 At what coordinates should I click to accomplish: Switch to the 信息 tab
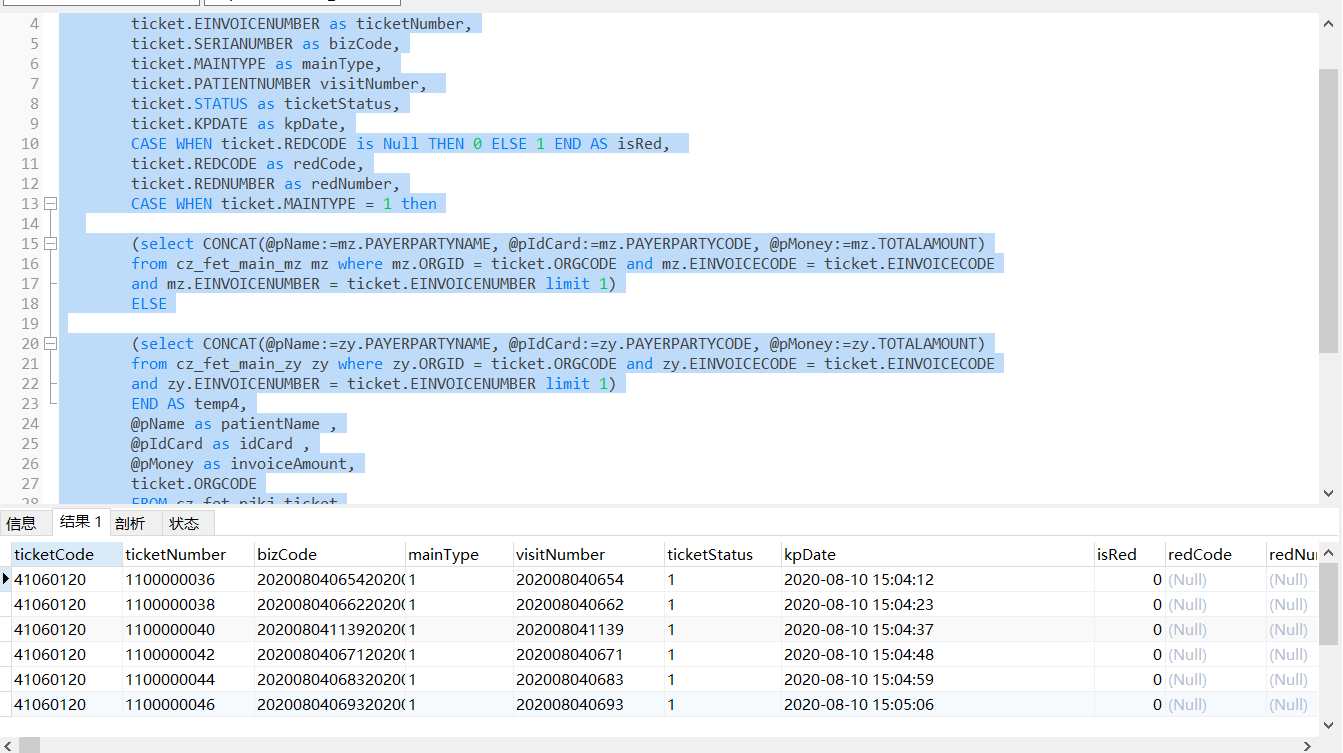[x=23, y=522]
